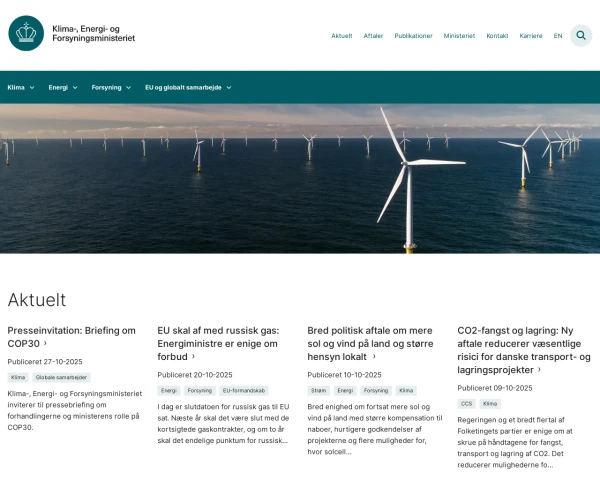Open the Kontakt top menu link
The image size is (600, 480).
[497, 36]
